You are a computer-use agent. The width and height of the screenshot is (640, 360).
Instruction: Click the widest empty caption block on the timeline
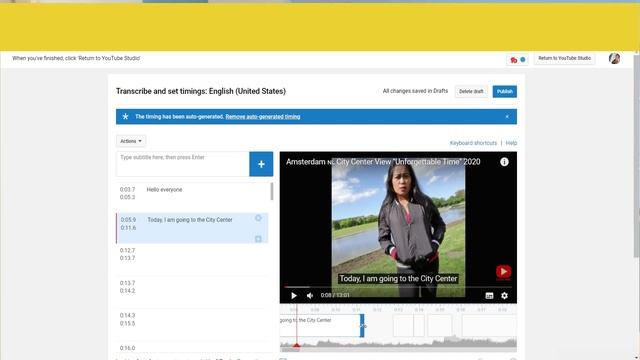[489, 325]
